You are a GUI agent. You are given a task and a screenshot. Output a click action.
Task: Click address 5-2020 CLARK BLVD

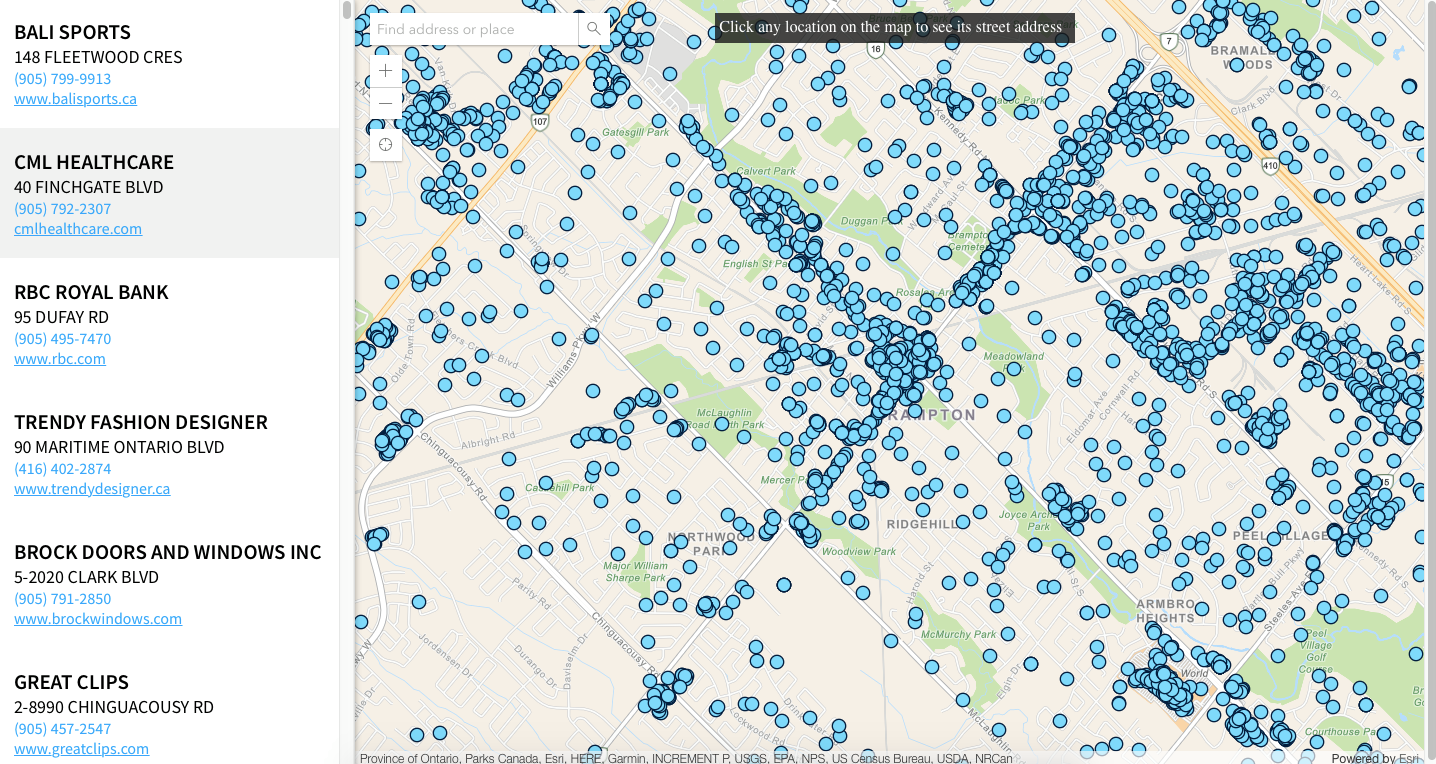[x=86, y=577]
